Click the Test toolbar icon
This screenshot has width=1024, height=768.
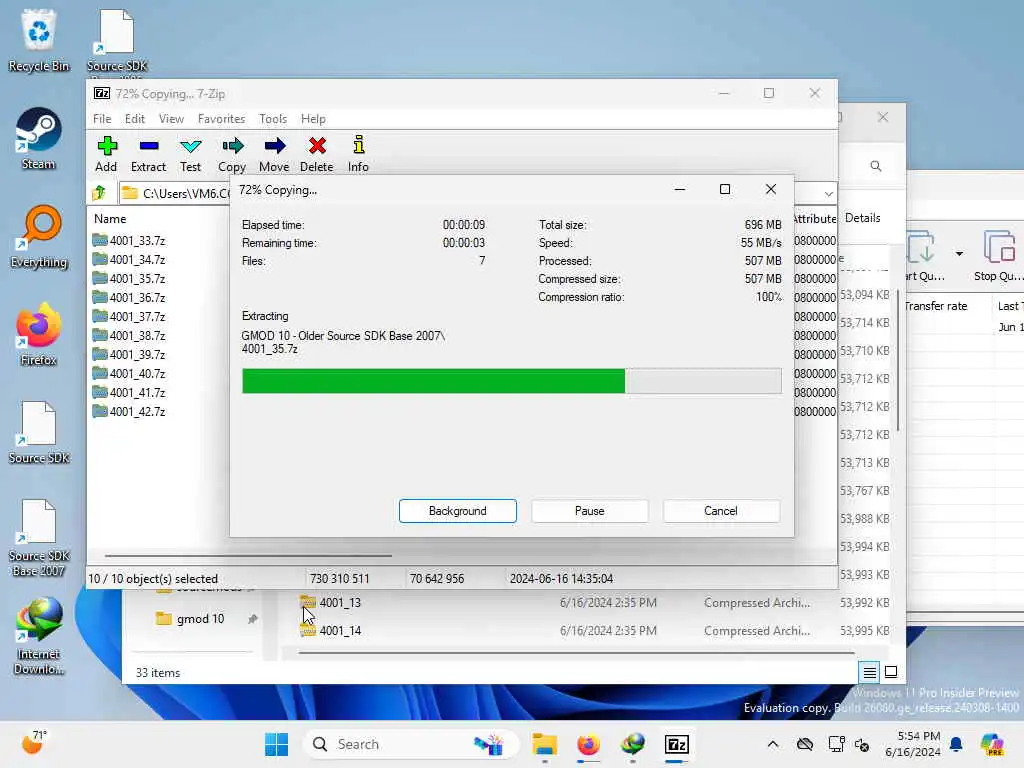(191, 154)
